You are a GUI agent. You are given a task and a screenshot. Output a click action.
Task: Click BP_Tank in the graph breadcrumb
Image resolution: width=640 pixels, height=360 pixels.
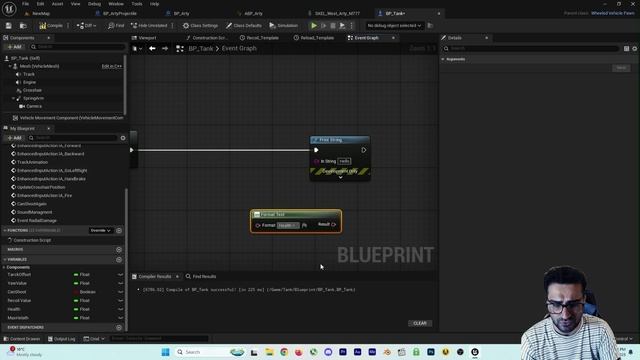point(201,49)
